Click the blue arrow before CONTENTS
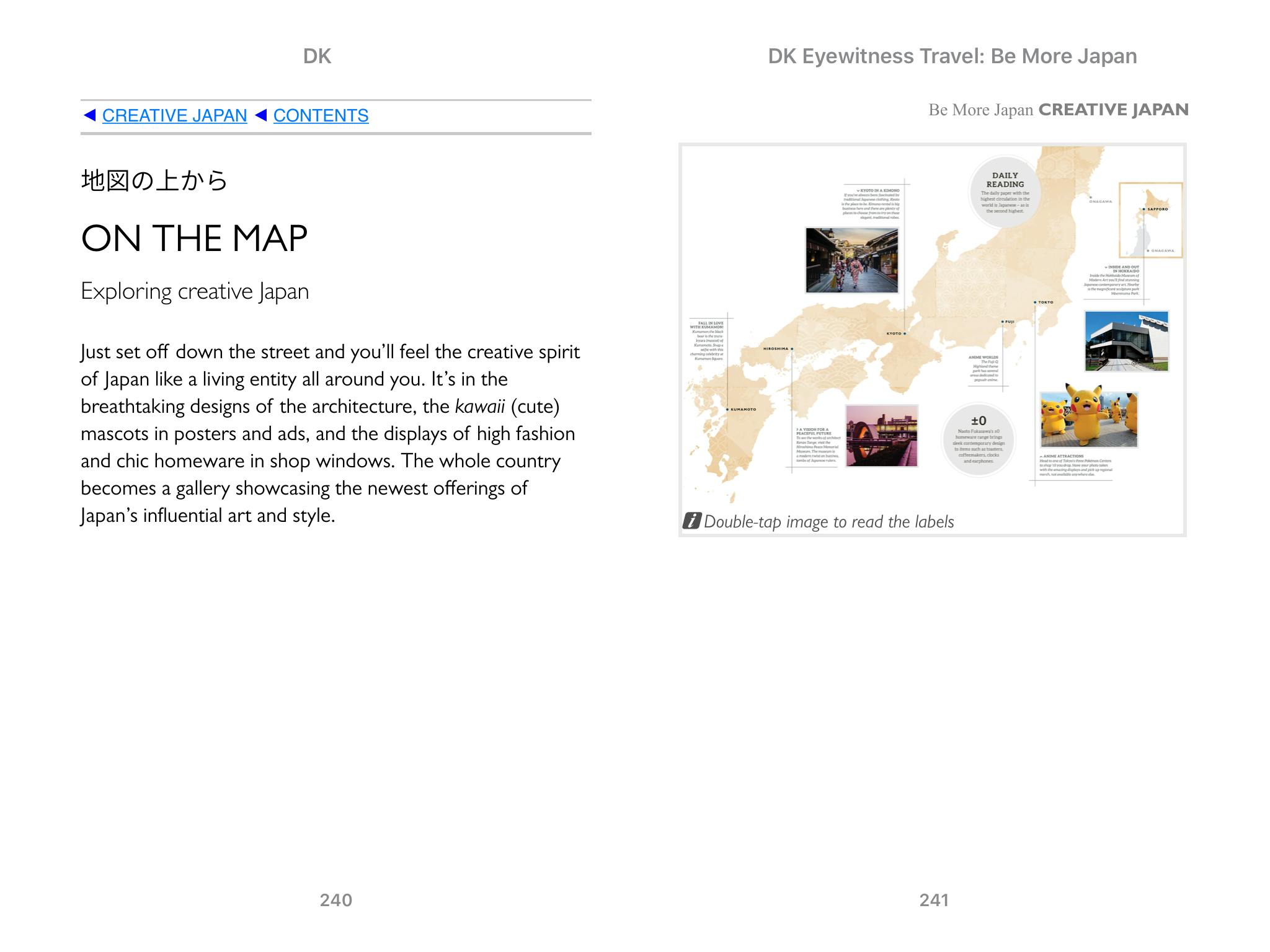The height and width of the screenshot is (952, 1270). click(261, 115)
